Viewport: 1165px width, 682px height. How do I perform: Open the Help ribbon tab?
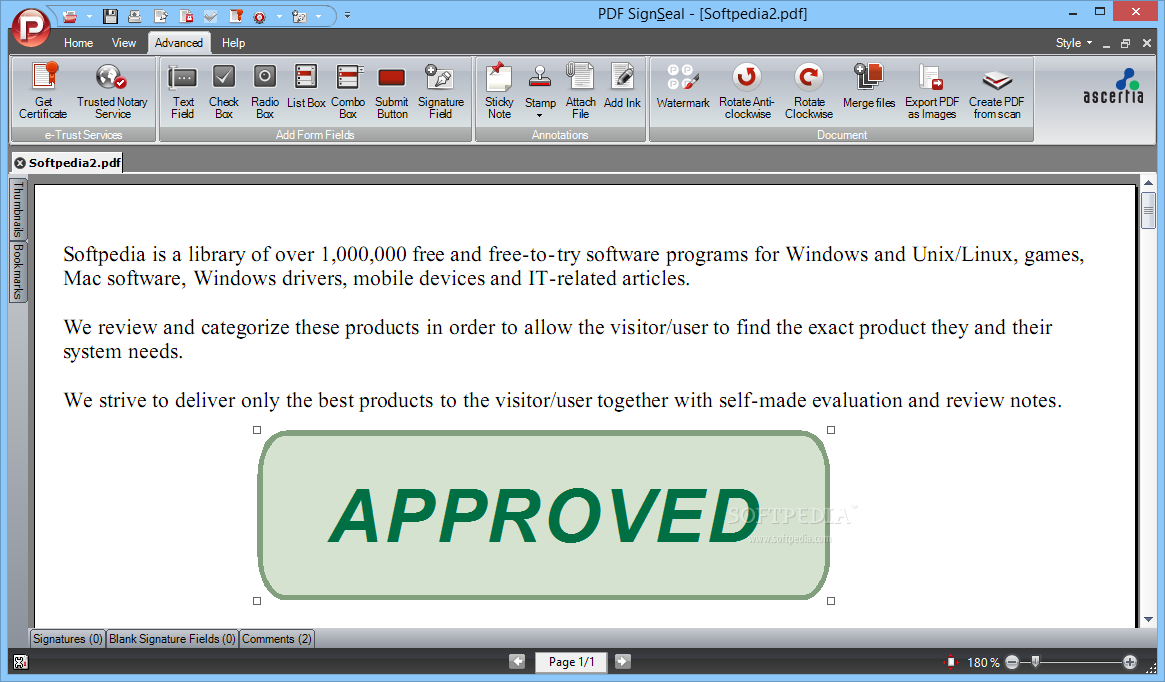point(233,43)
